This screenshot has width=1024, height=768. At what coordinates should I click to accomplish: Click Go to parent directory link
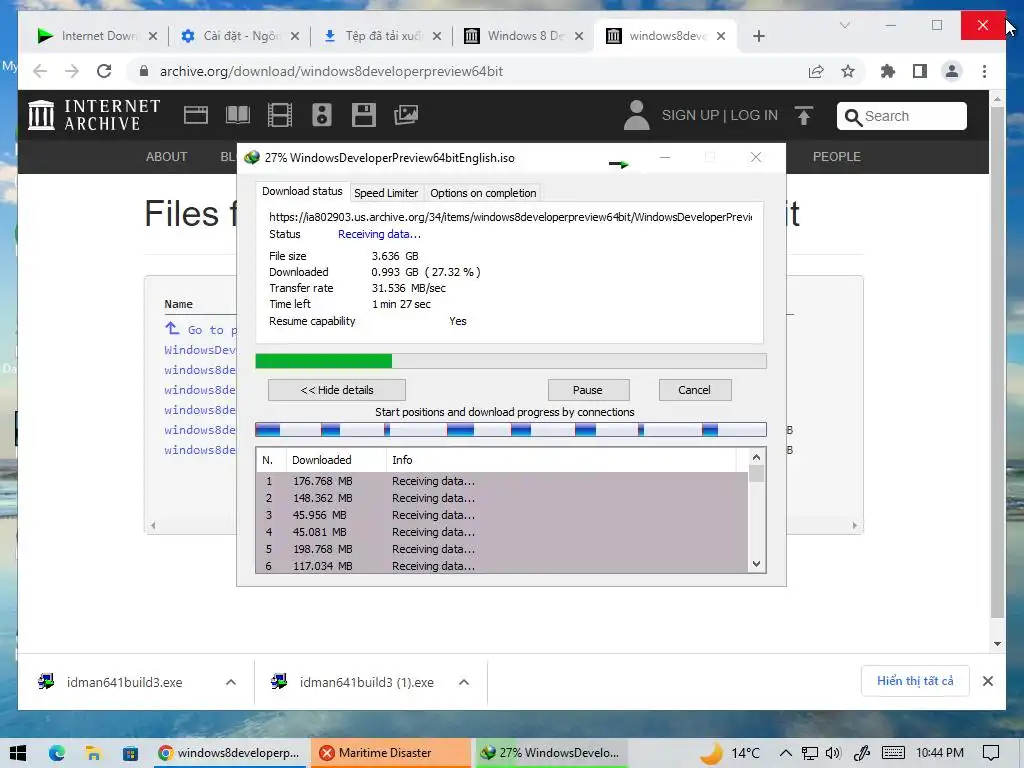point(200,329)
